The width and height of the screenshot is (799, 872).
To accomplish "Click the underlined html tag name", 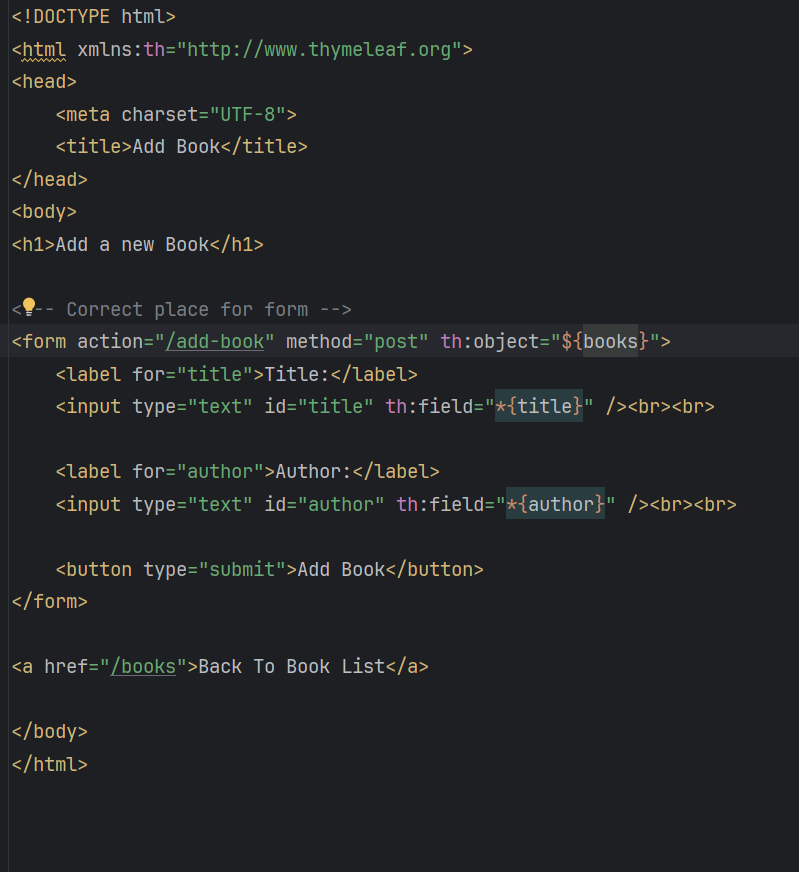I will (44, 49).
